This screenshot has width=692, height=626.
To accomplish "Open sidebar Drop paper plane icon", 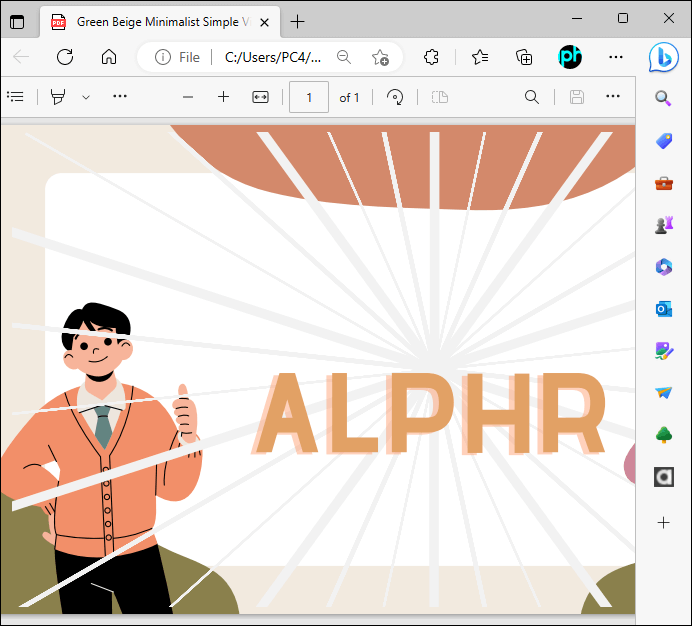I will click(x=664, y=392).
